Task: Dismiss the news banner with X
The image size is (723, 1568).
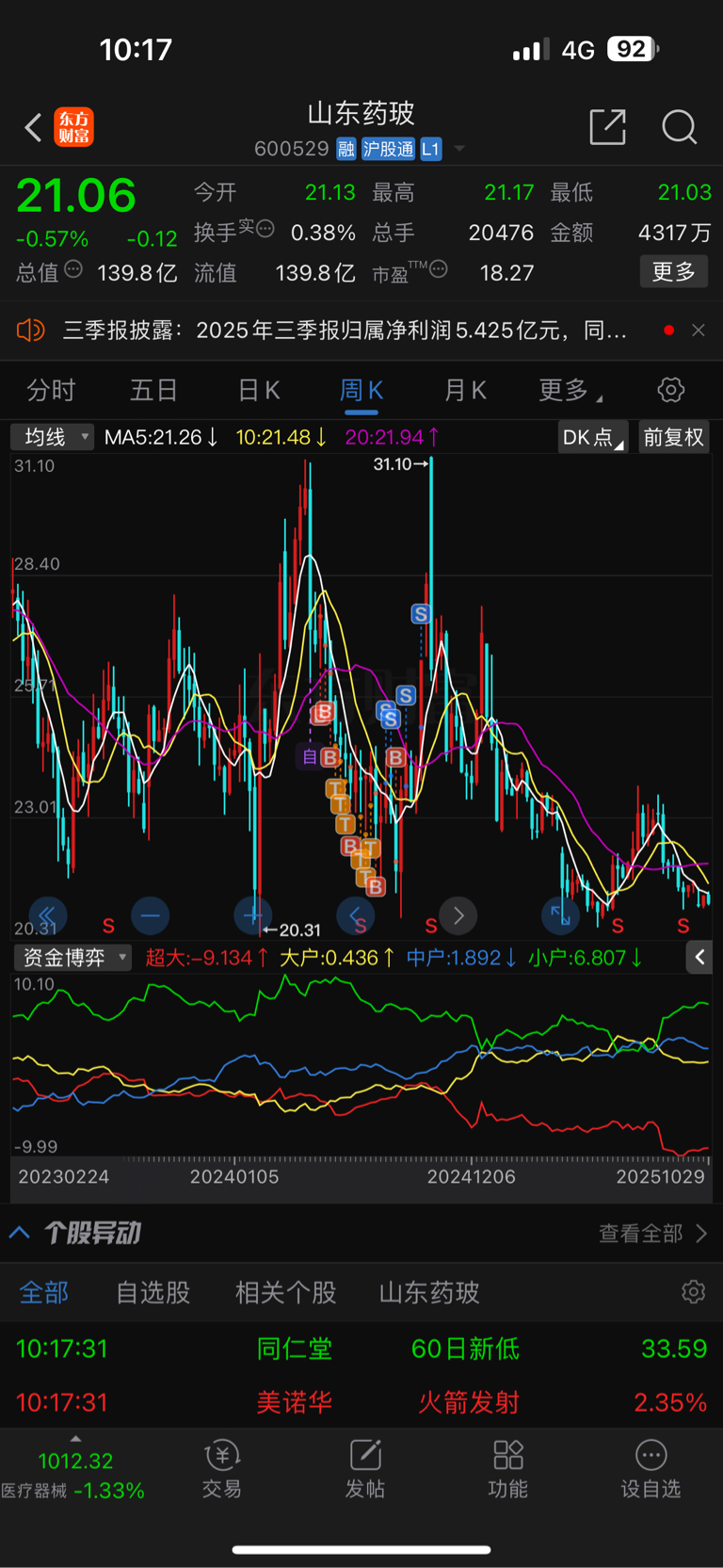Action: [699, 331]
